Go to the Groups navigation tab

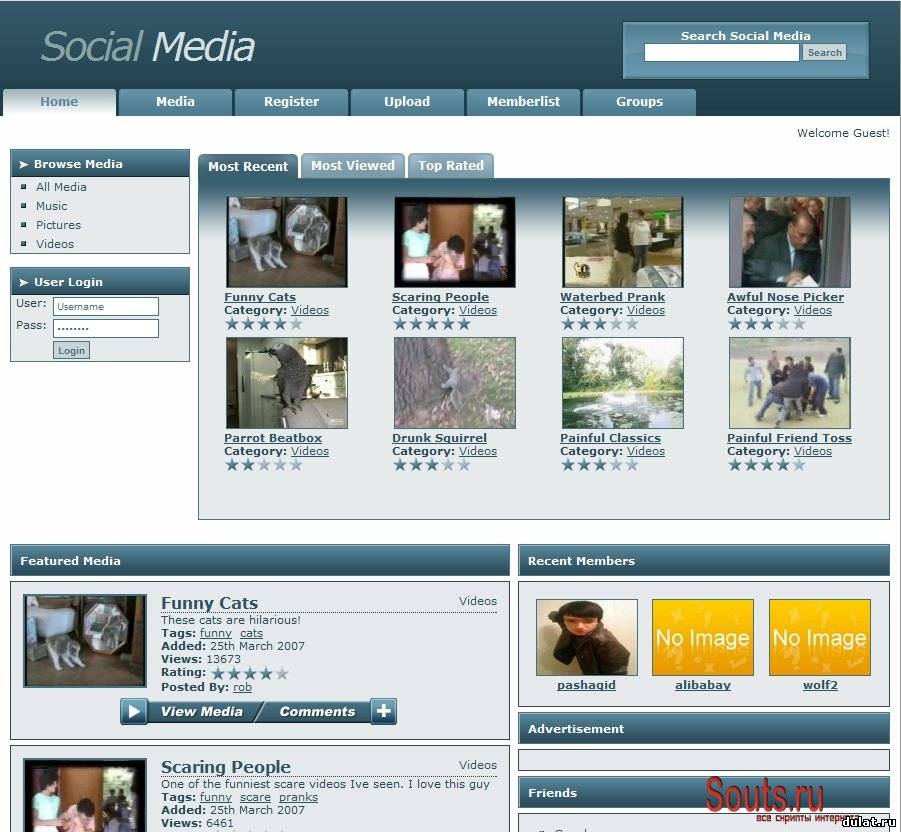[x=639, y=102]
